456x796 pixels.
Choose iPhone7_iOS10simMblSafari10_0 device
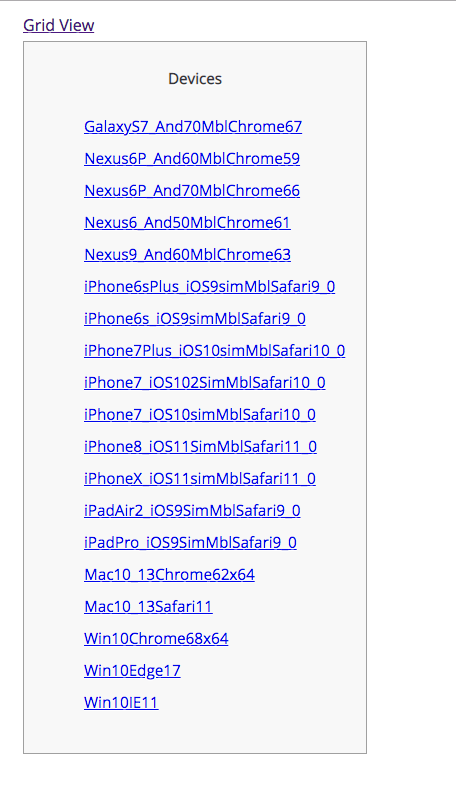pyautogui.click(x=200, y=414)
